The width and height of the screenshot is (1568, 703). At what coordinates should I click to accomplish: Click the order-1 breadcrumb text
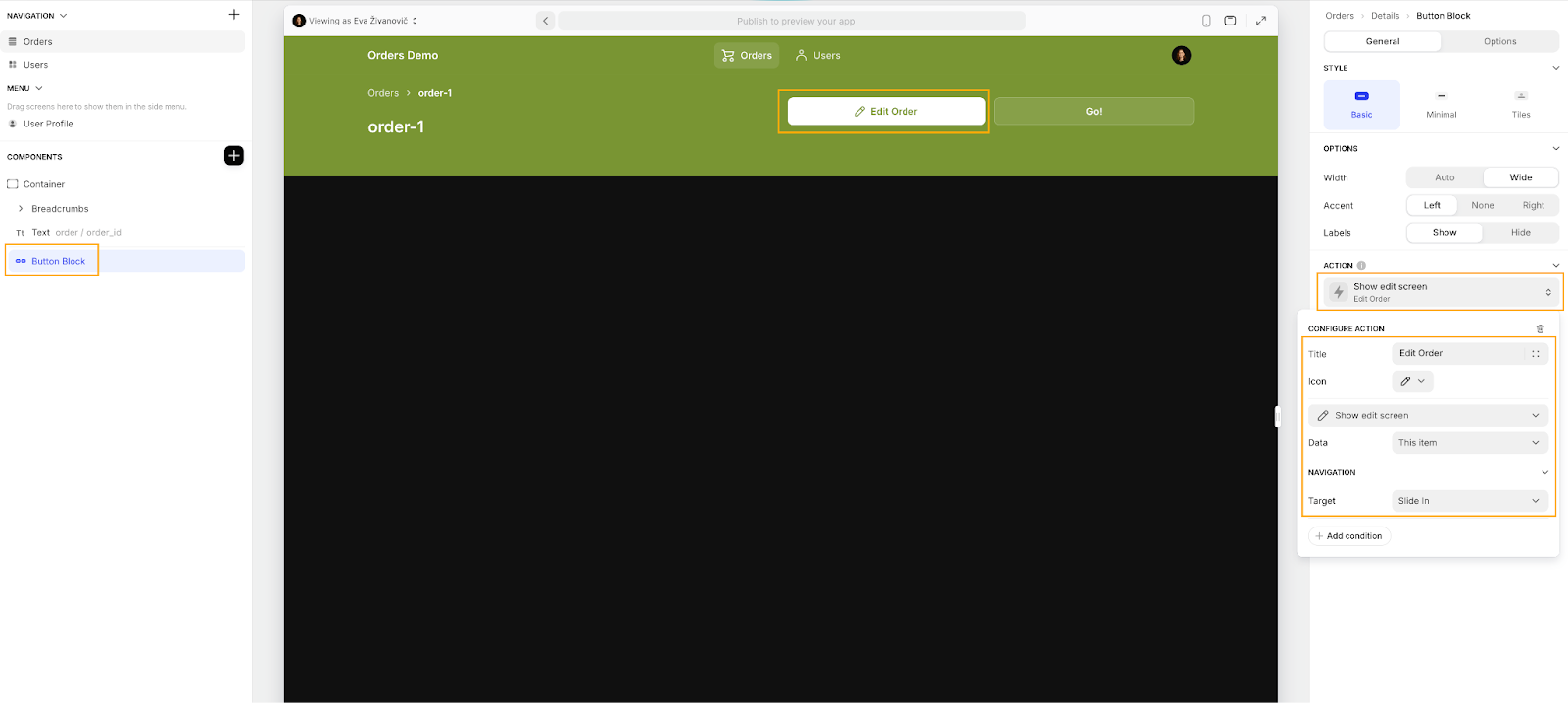(x=435, y=93)
